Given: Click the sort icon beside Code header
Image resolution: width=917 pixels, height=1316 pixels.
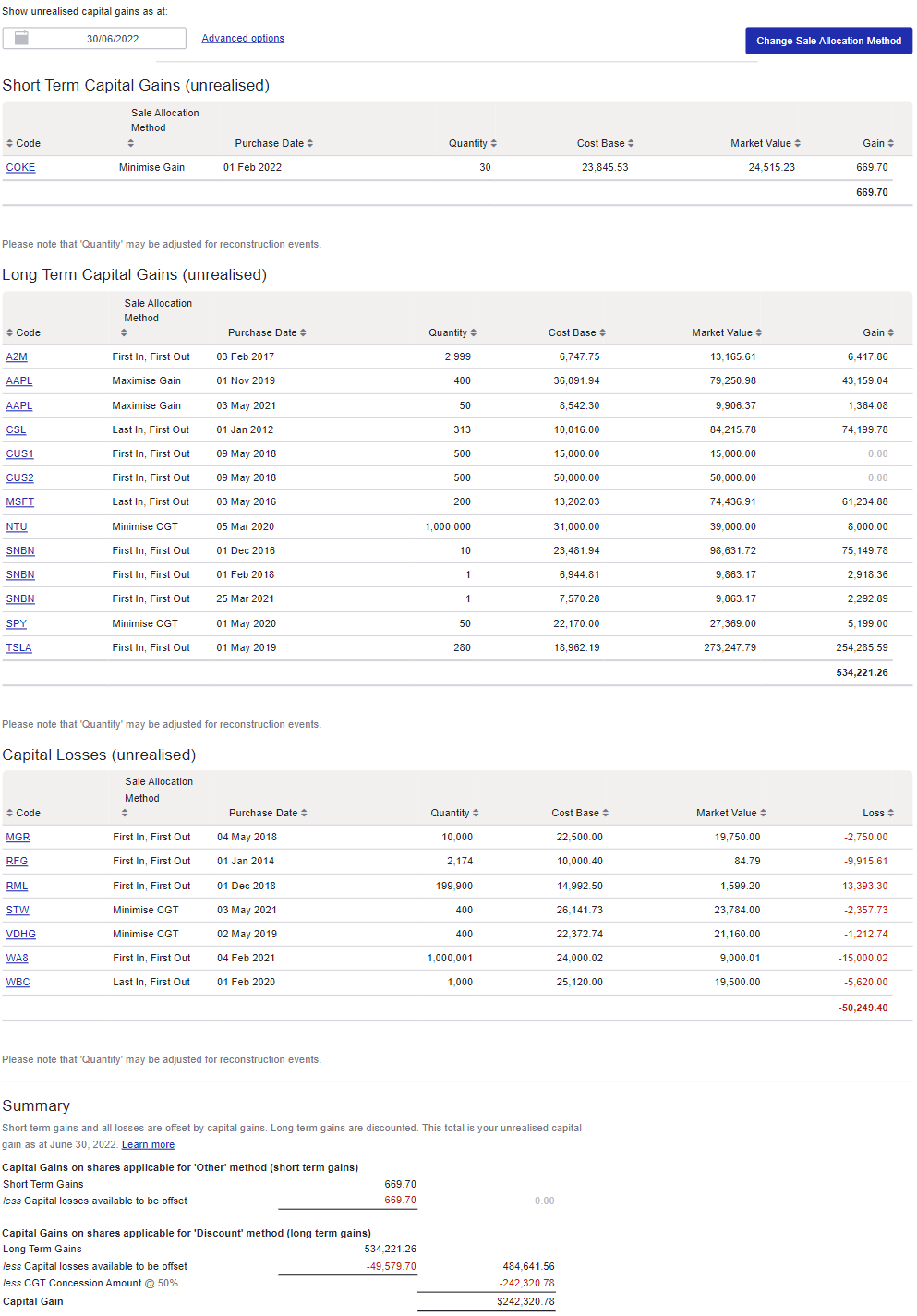Looking at the screenshot, I should point(9,143).
